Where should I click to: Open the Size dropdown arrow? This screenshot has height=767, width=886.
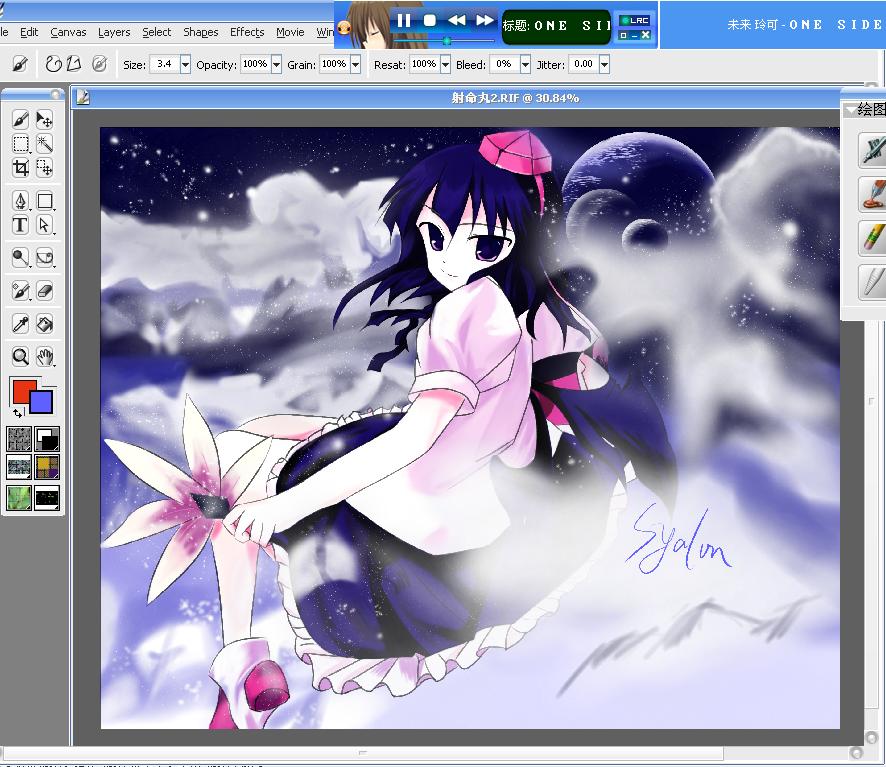185,64
